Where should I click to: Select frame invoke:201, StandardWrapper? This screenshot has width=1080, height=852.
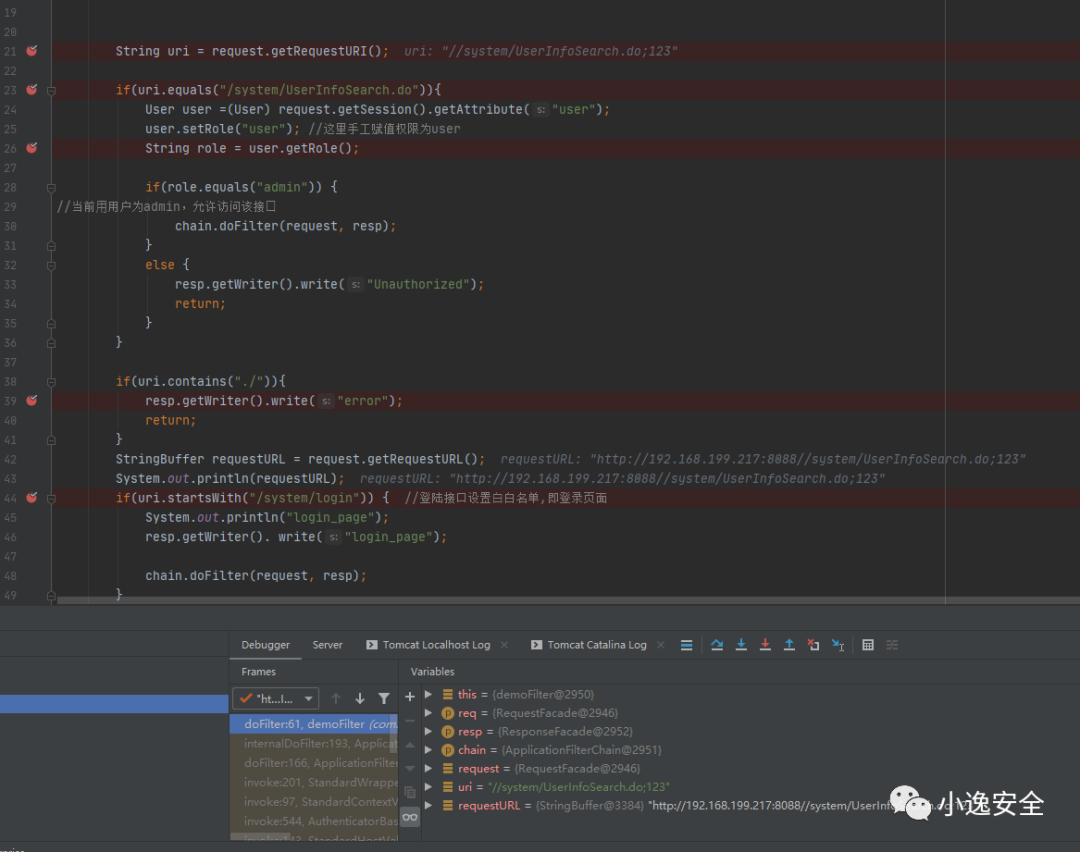[313, 782]
